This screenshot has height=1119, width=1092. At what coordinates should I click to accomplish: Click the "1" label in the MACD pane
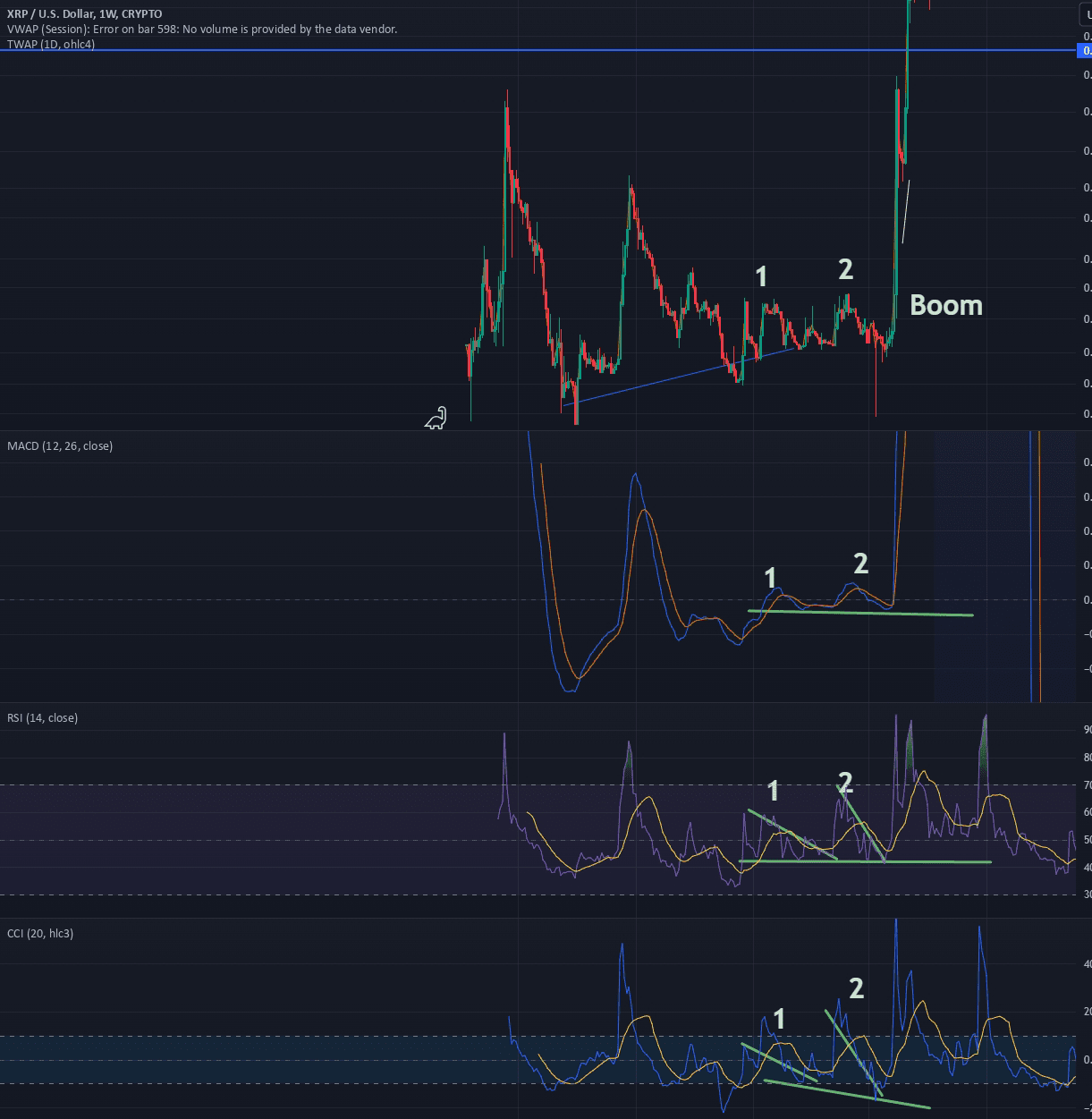(x=771, y=578)
